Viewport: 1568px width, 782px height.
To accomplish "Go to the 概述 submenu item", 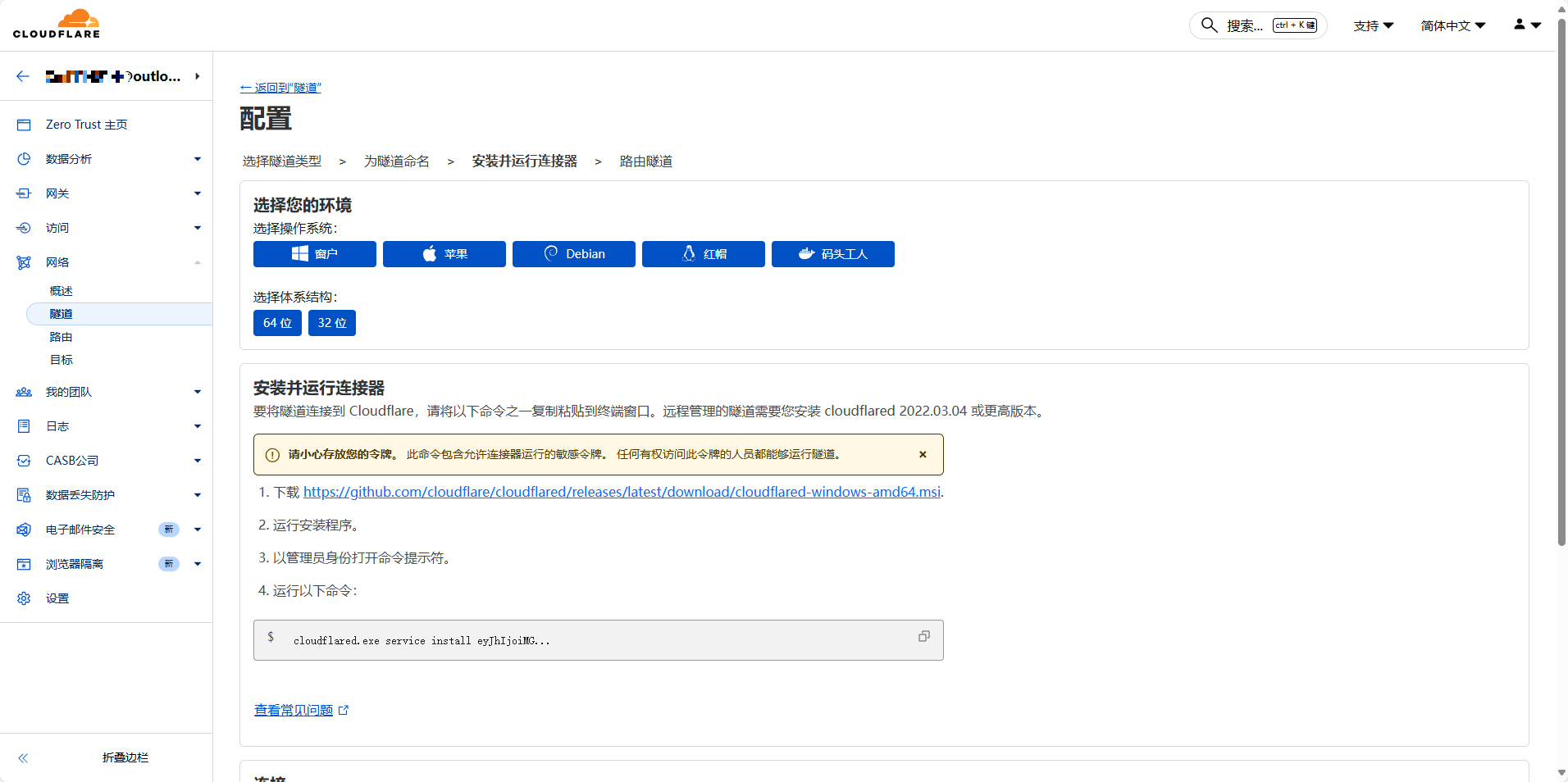I will [62, 291].
